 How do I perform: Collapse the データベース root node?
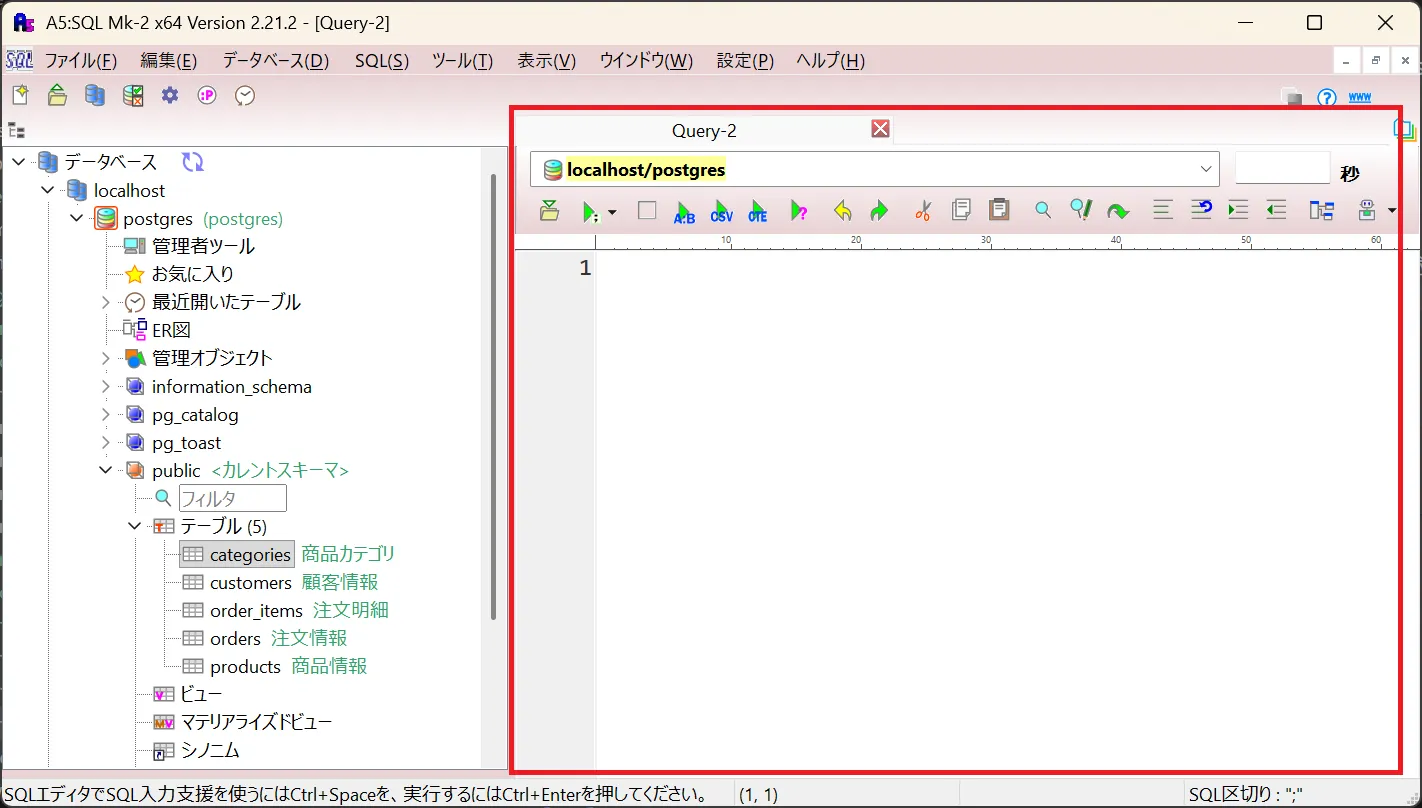[19, 162]
